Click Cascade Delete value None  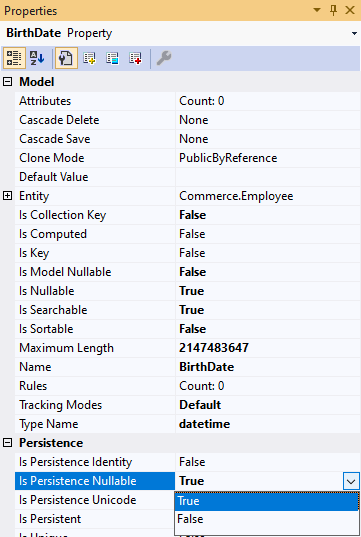(267, 120)
